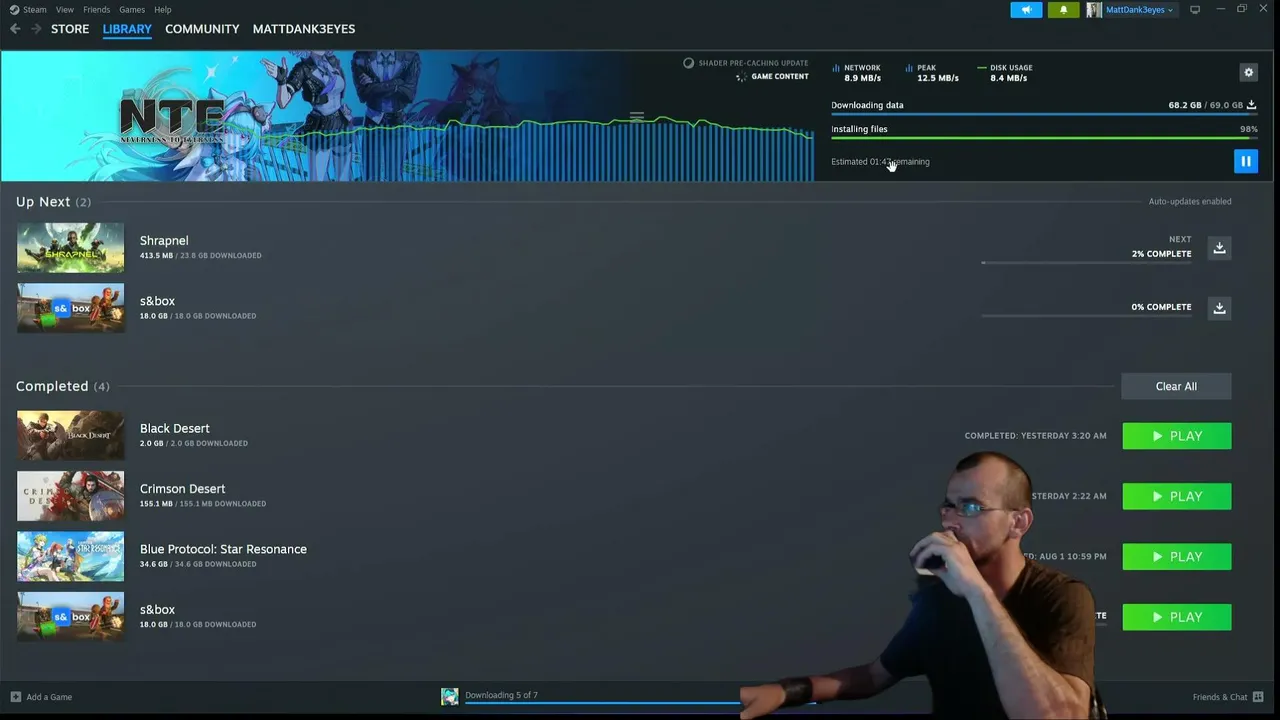
Task: Click the DISK USAGE legend
Action: coord(1004,73)
